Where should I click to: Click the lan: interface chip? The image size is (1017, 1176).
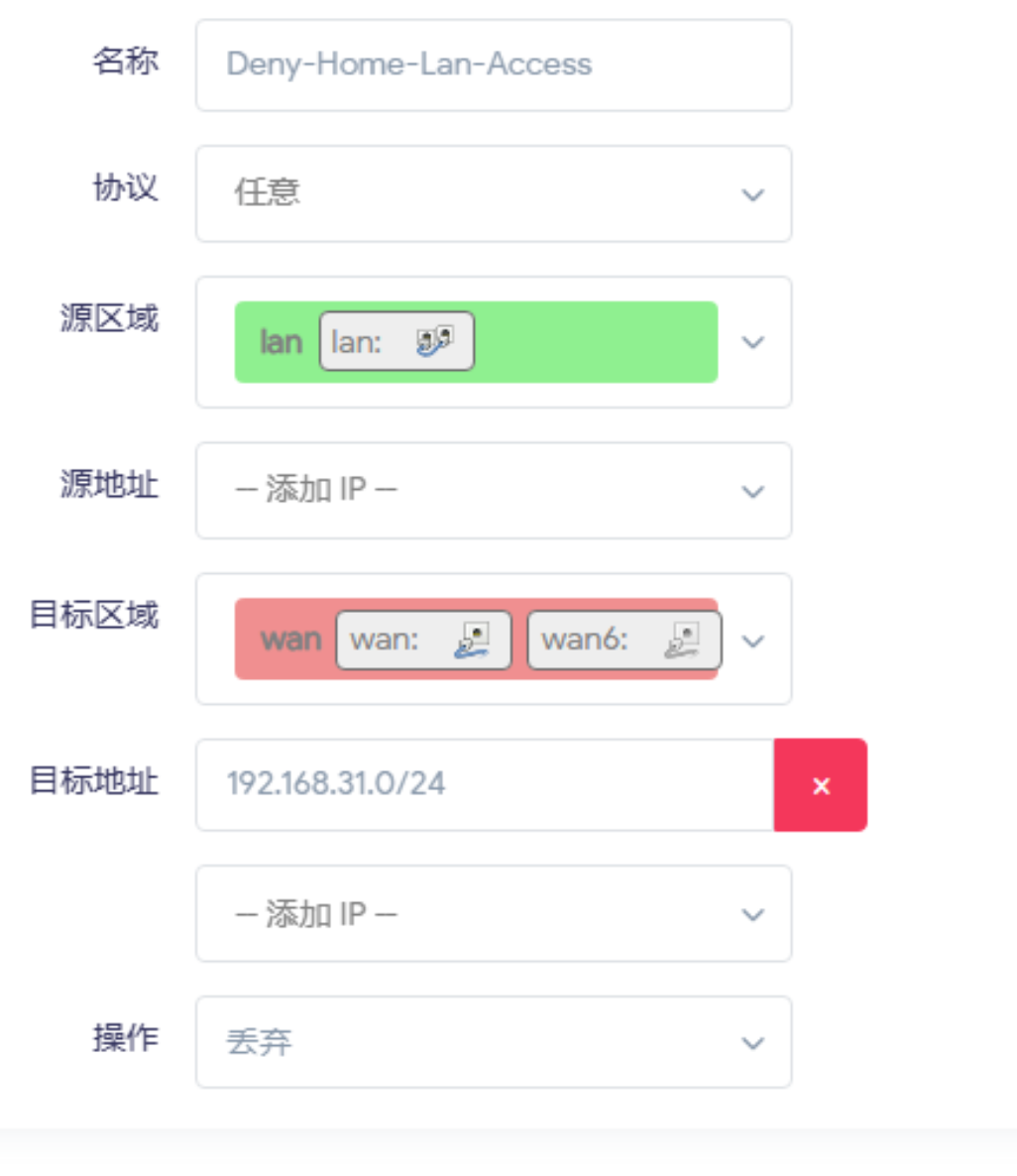click(x=396, y=342)
